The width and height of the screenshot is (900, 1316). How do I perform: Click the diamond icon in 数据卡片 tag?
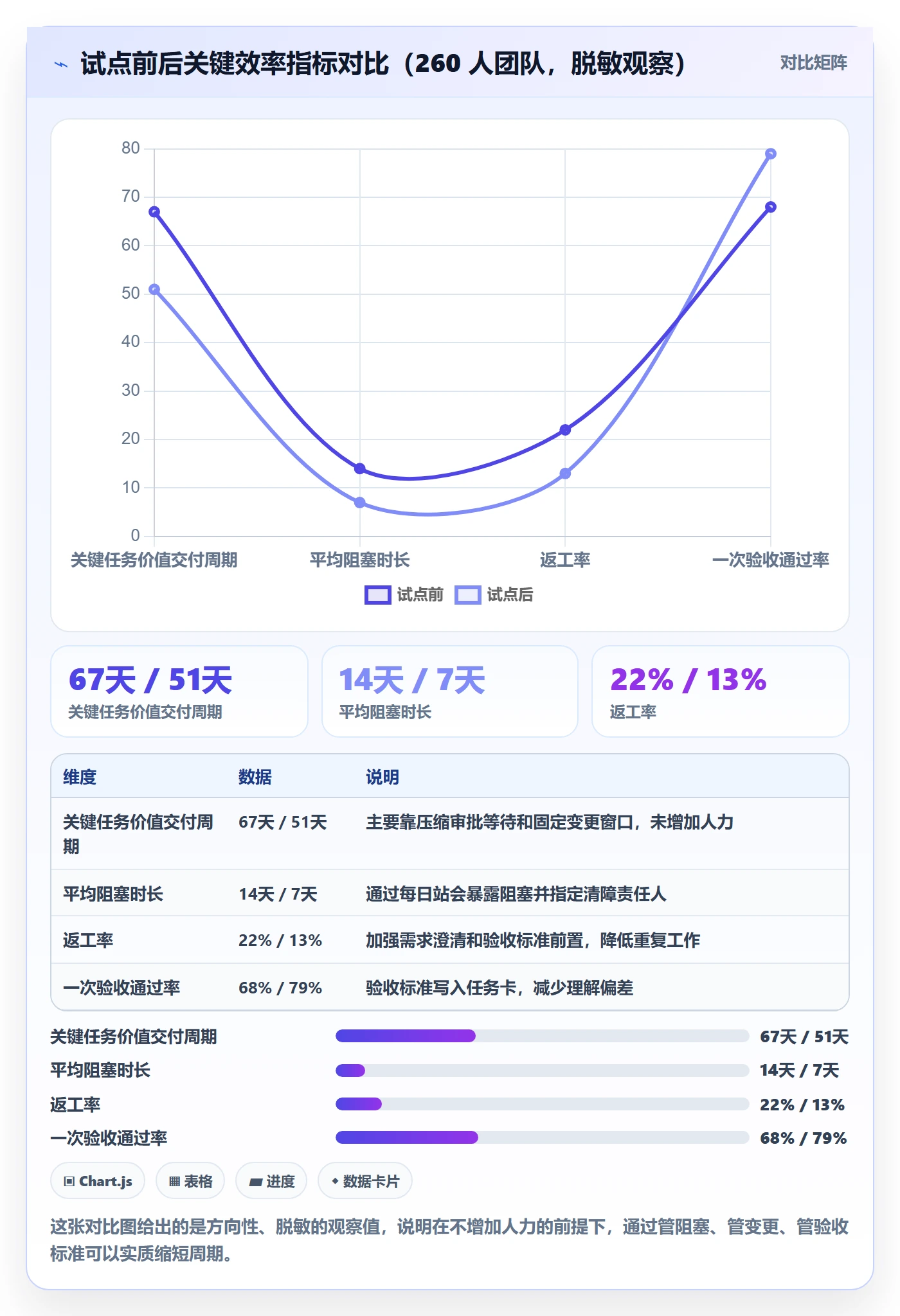335,1180
